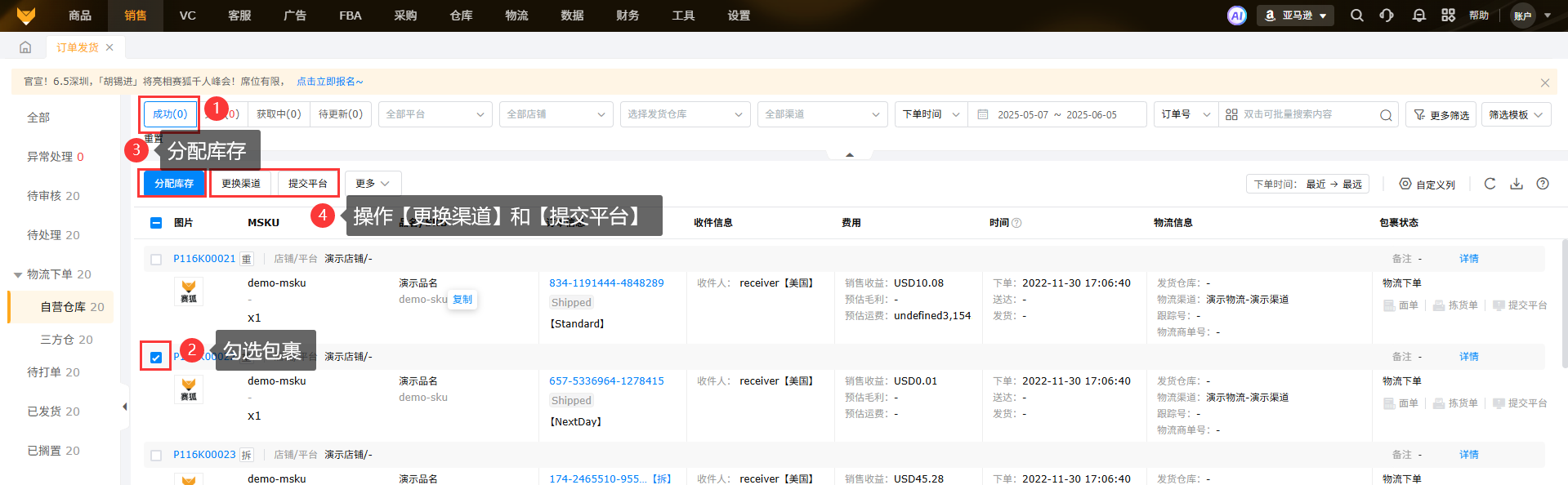Image resolution: width=1568 pixels, height=485 pixels.
Task: Uncheck the selected second package checkbox
Action: pos(156,358)
